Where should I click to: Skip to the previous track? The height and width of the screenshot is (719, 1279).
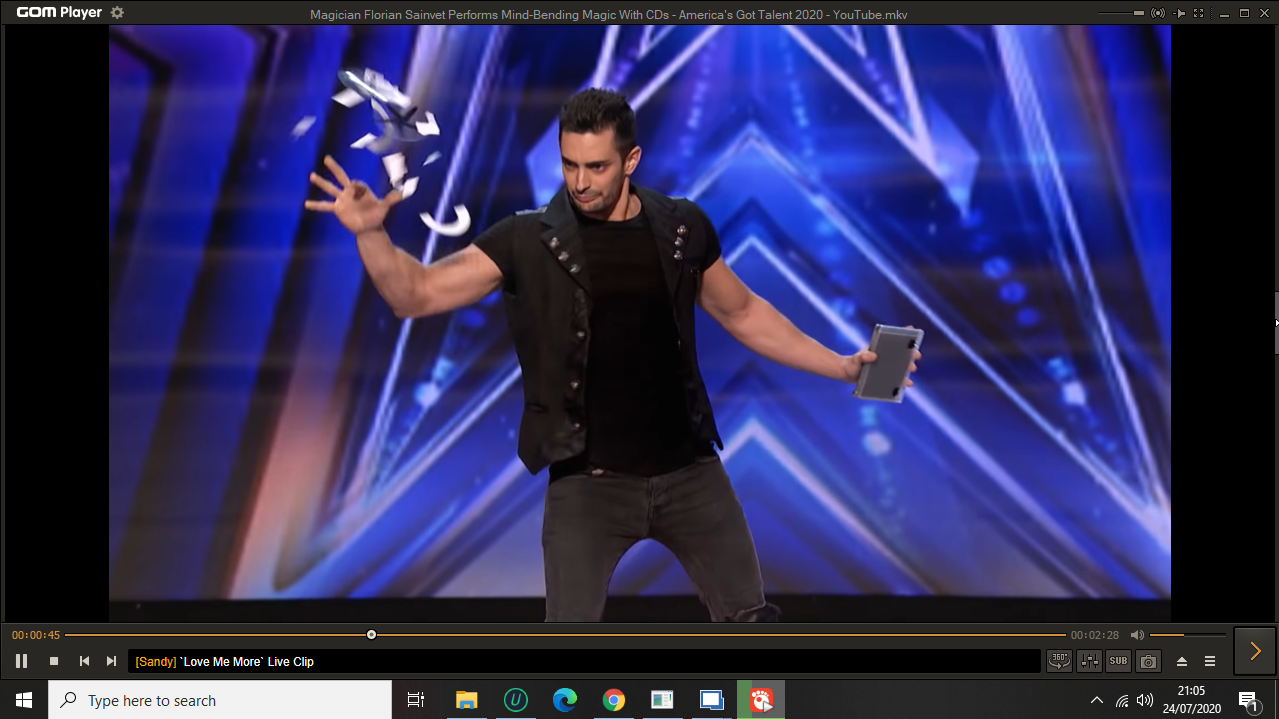click(84, 661)
